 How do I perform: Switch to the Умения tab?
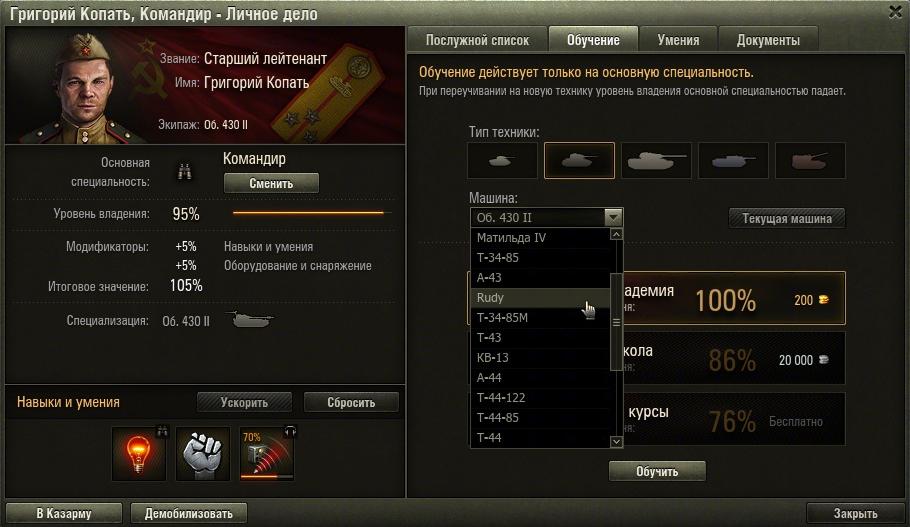tap(678, 40)
